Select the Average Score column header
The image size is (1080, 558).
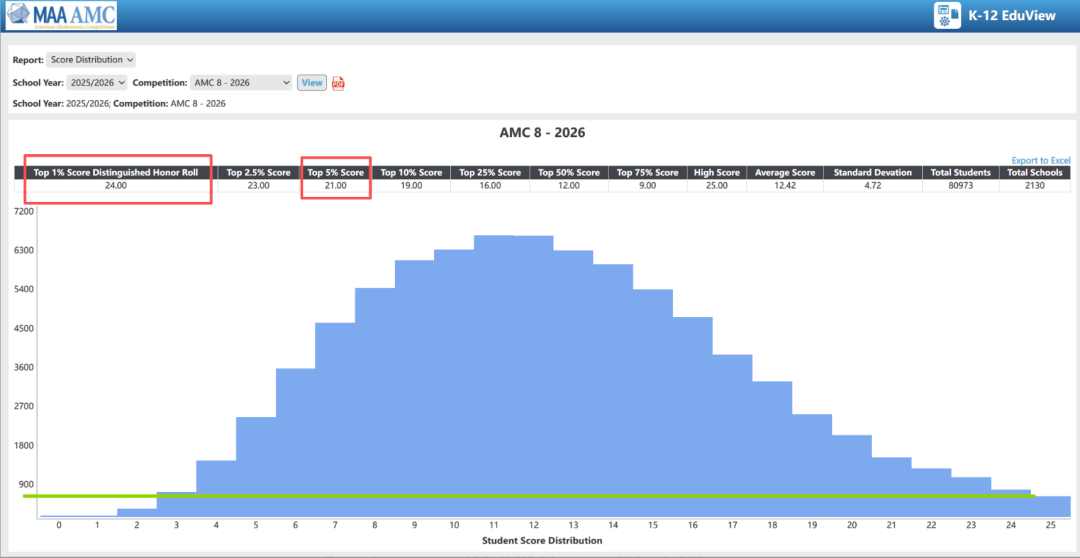coord(785,173)
